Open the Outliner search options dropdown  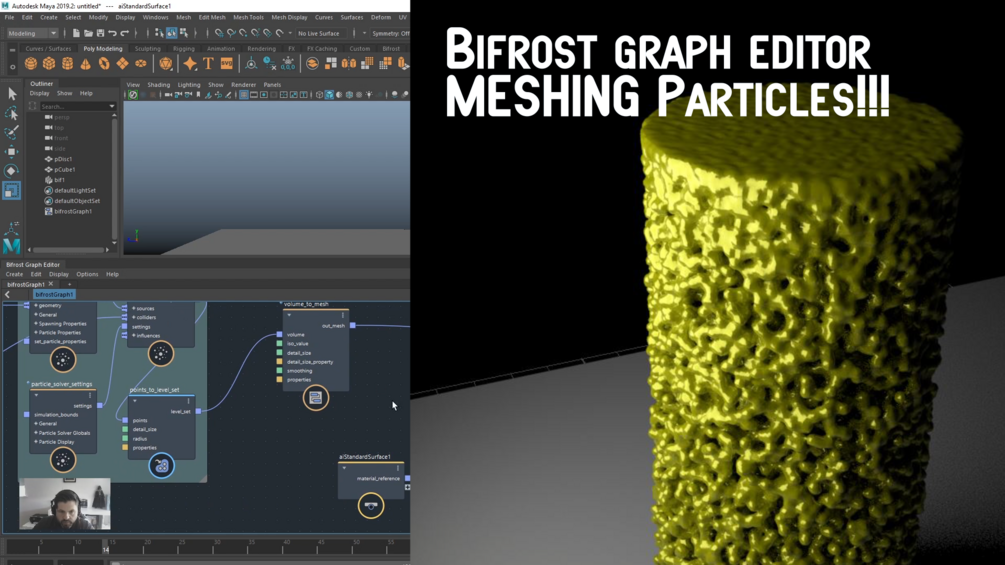click(112, 106)
